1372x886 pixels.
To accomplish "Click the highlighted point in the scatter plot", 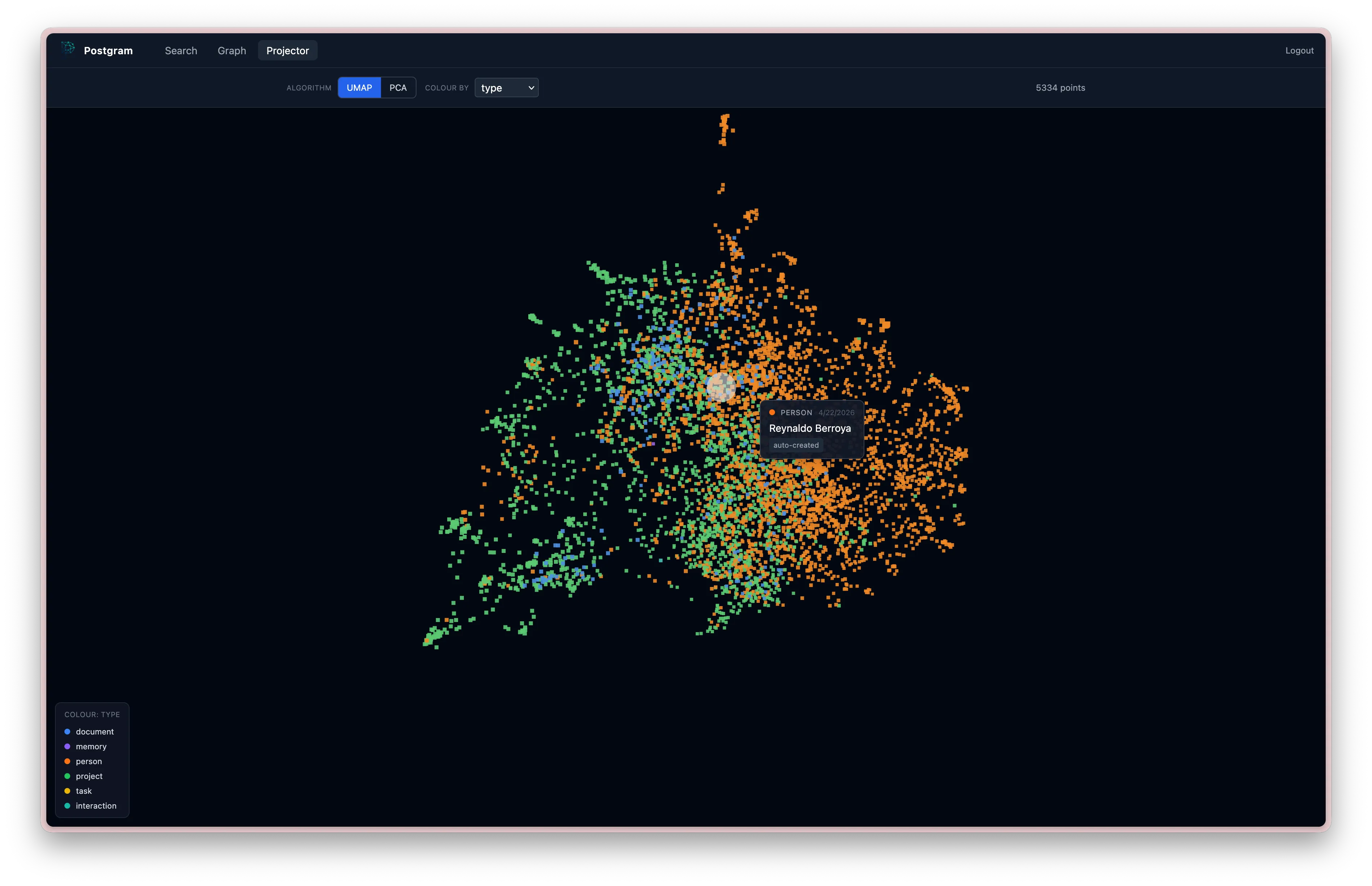I will pyautogui.click(x=720, y=387).
